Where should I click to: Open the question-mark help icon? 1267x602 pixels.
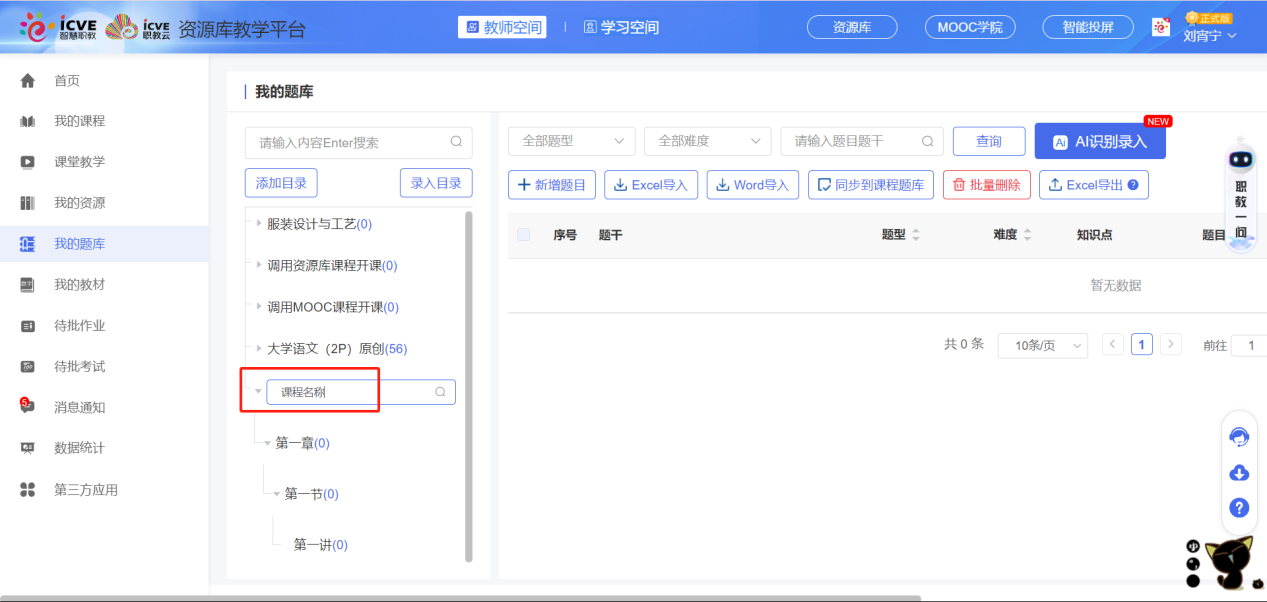(1238, 507)
